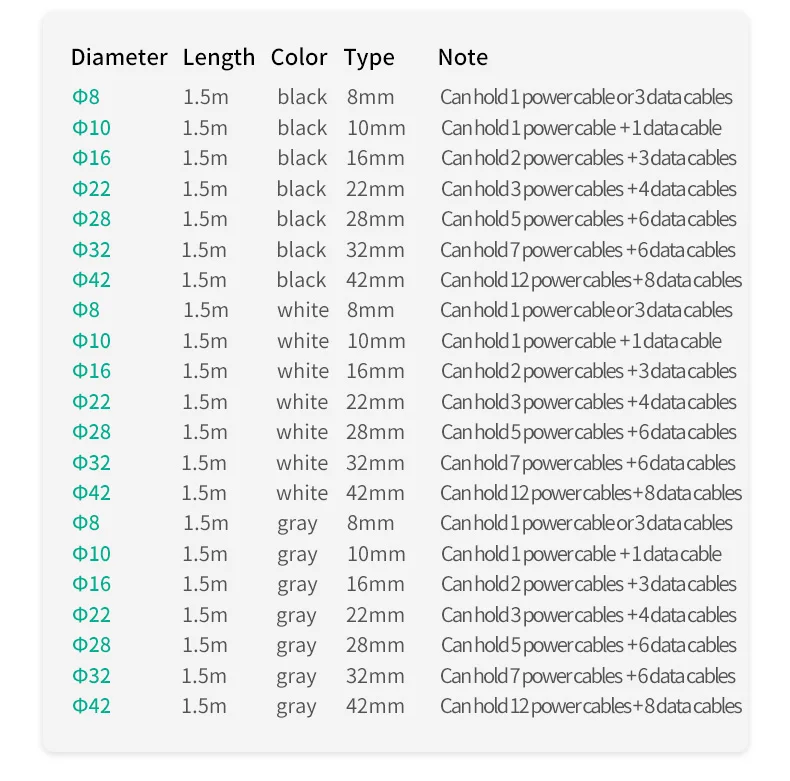Click the note for gray Φ16 row
Screen dimensions: 790x781
[x=588, y=584]
